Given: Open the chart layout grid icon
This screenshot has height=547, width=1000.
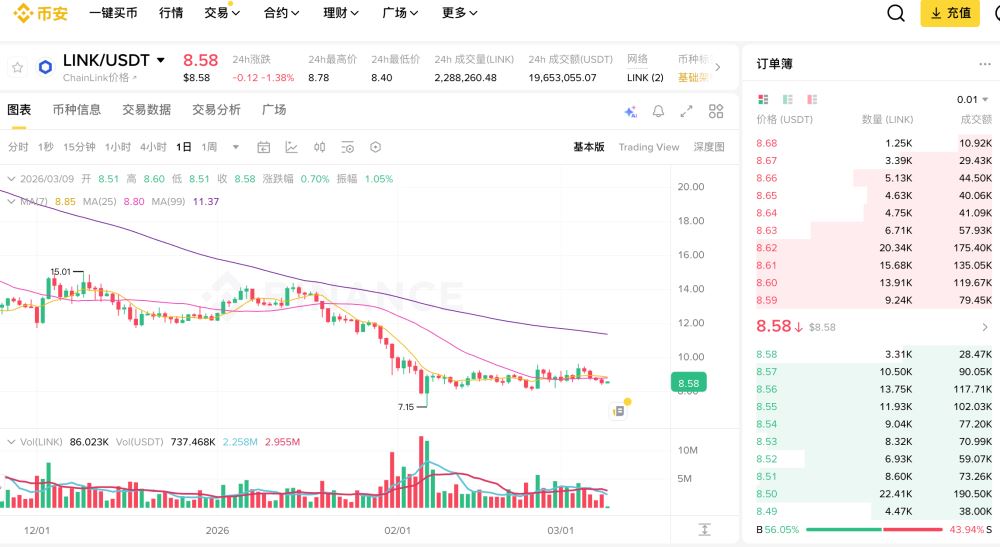Looking at the screenshot, I should 716,112.
